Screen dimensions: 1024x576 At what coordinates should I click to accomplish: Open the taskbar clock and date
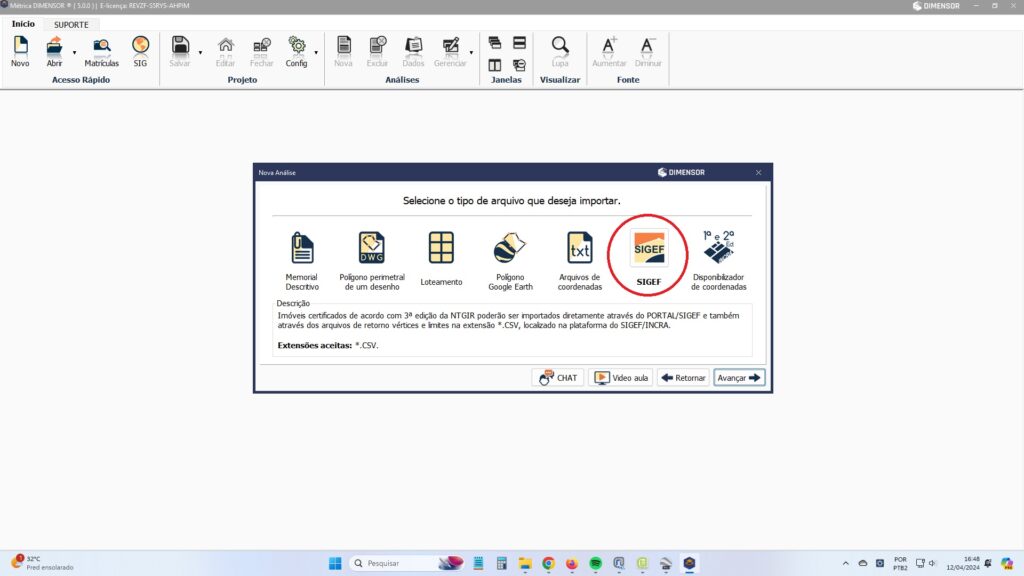pos(963,563)
